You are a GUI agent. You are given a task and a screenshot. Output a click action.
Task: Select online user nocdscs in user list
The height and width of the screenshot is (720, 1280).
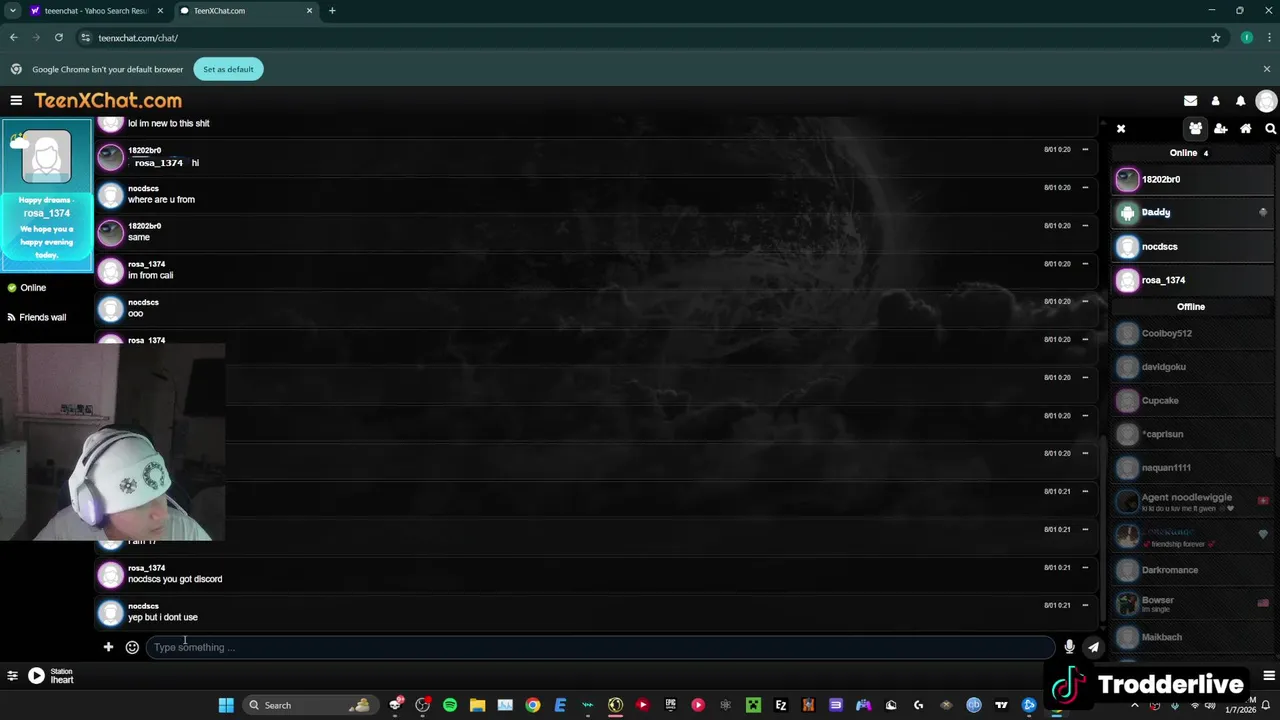coord(1193,246)
